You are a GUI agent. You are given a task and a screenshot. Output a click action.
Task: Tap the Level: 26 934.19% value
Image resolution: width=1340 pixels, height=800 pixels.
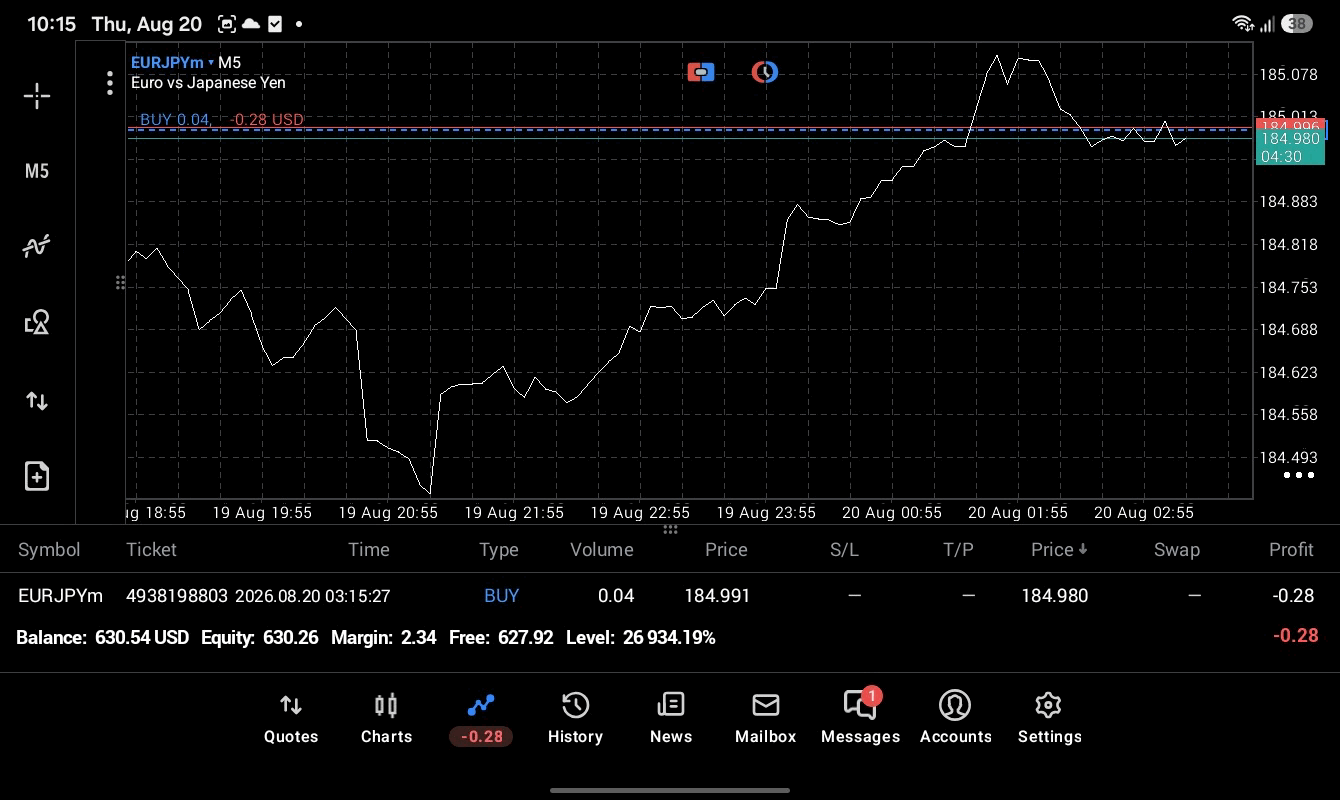coord(641,638)
